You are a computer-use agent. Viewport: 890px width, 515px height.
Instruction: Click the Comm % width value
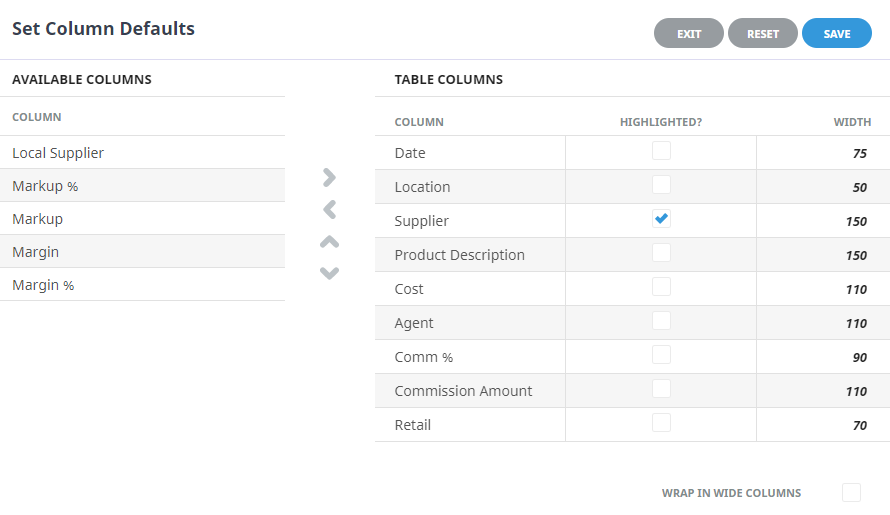coord(859,358)
